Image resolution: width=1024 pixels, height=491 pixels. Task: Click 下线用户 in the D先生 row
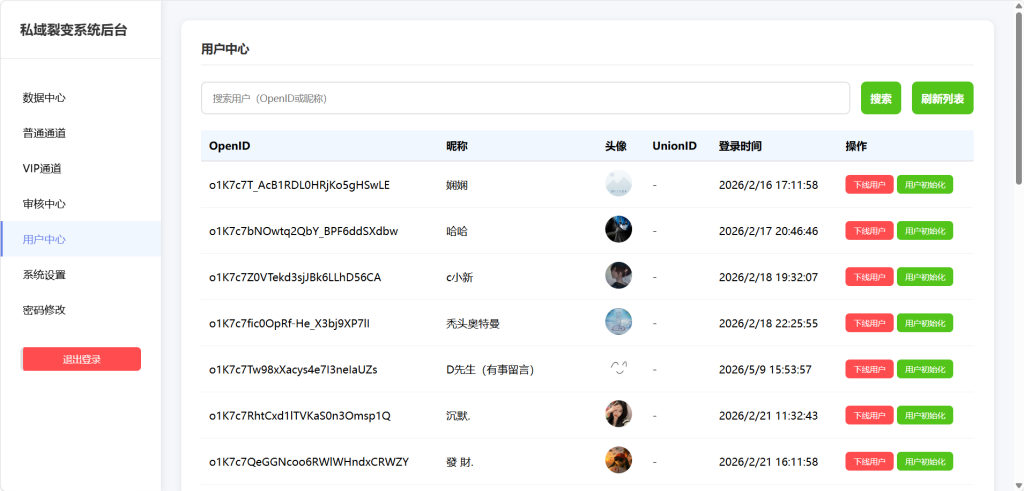(869, 369)
